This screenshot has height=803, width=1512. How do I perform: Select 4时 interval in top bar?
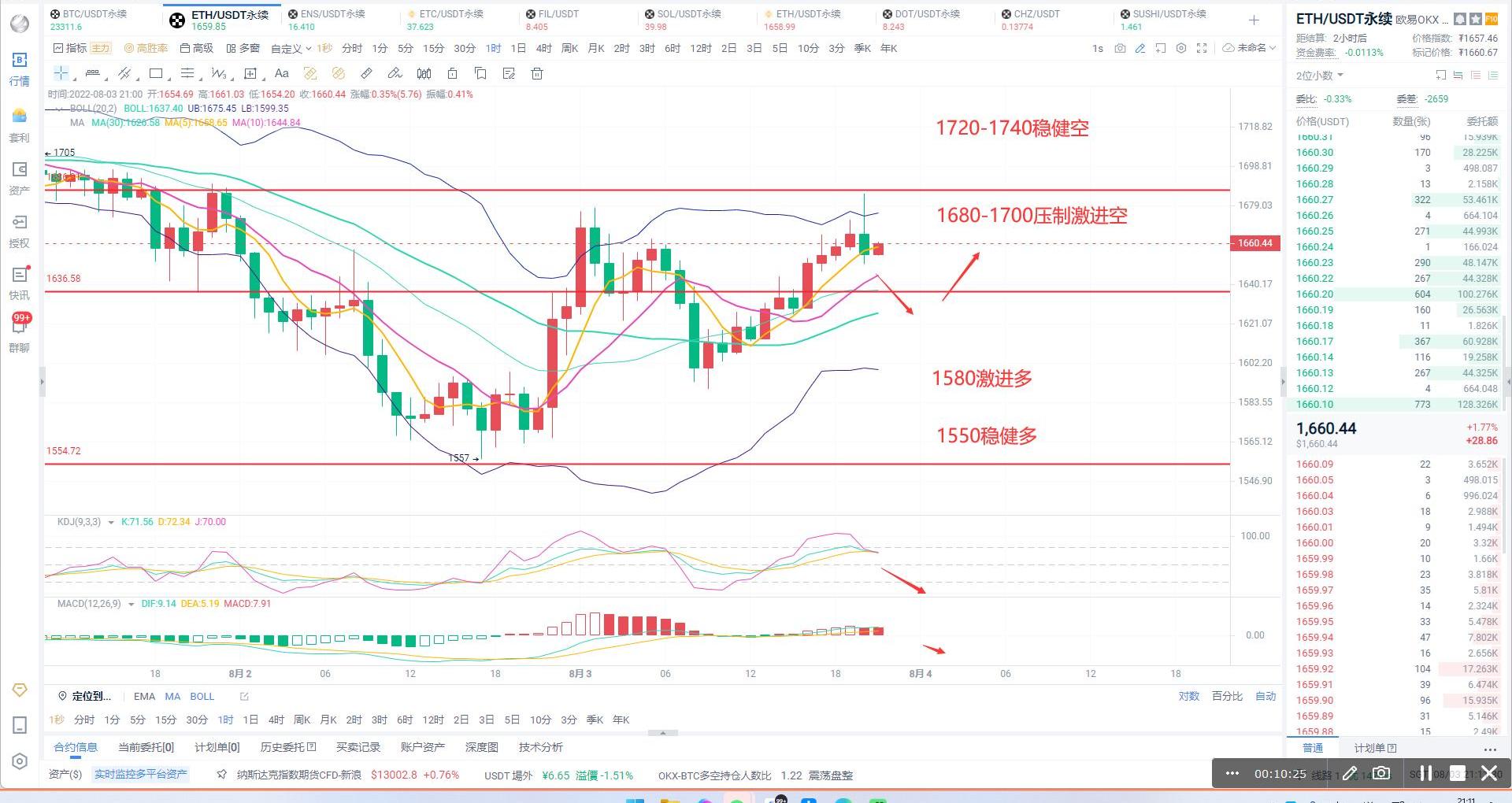(543, 48)
